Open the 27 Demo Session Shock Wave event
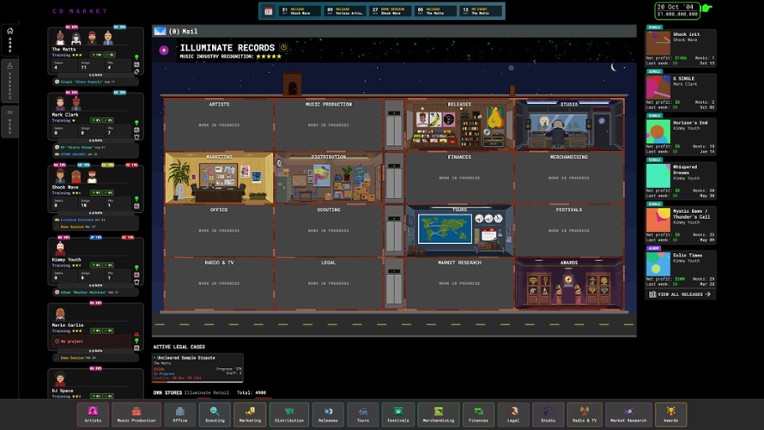764x430 pixels. [x=389, y=11]
